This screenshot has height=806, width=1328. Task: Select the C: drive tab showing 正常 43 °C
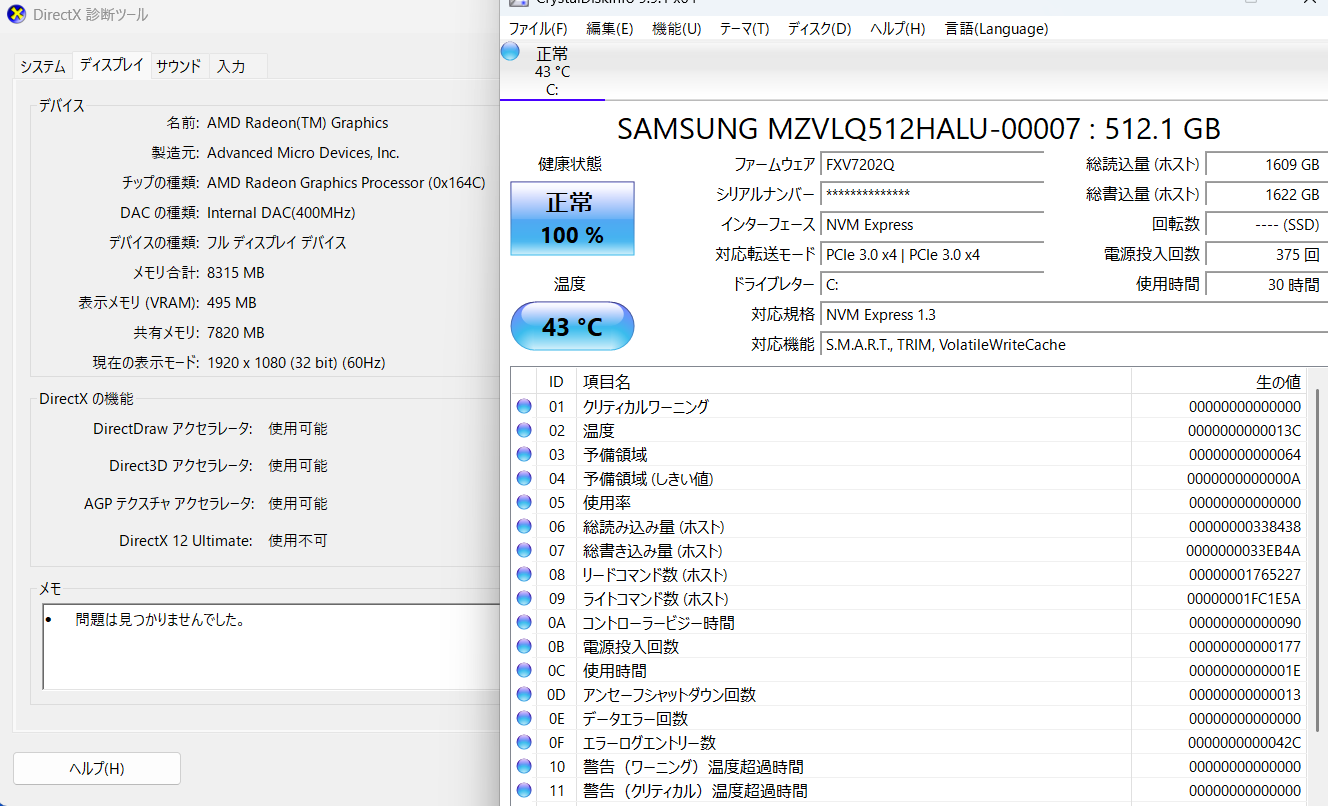pyautogui.click(x=552, y=71)
